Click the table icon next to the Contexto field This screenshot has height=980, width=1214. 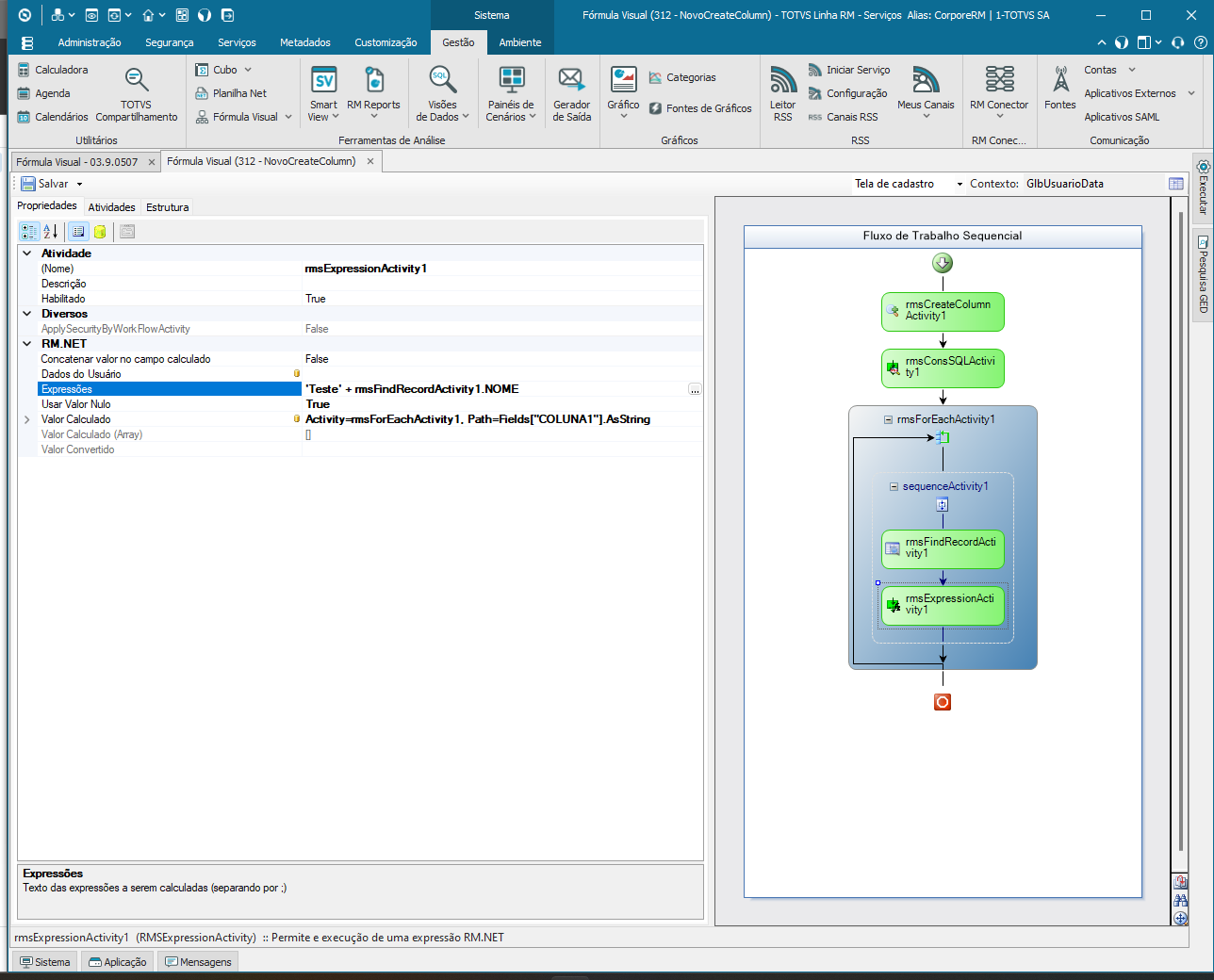(1176, 184)
